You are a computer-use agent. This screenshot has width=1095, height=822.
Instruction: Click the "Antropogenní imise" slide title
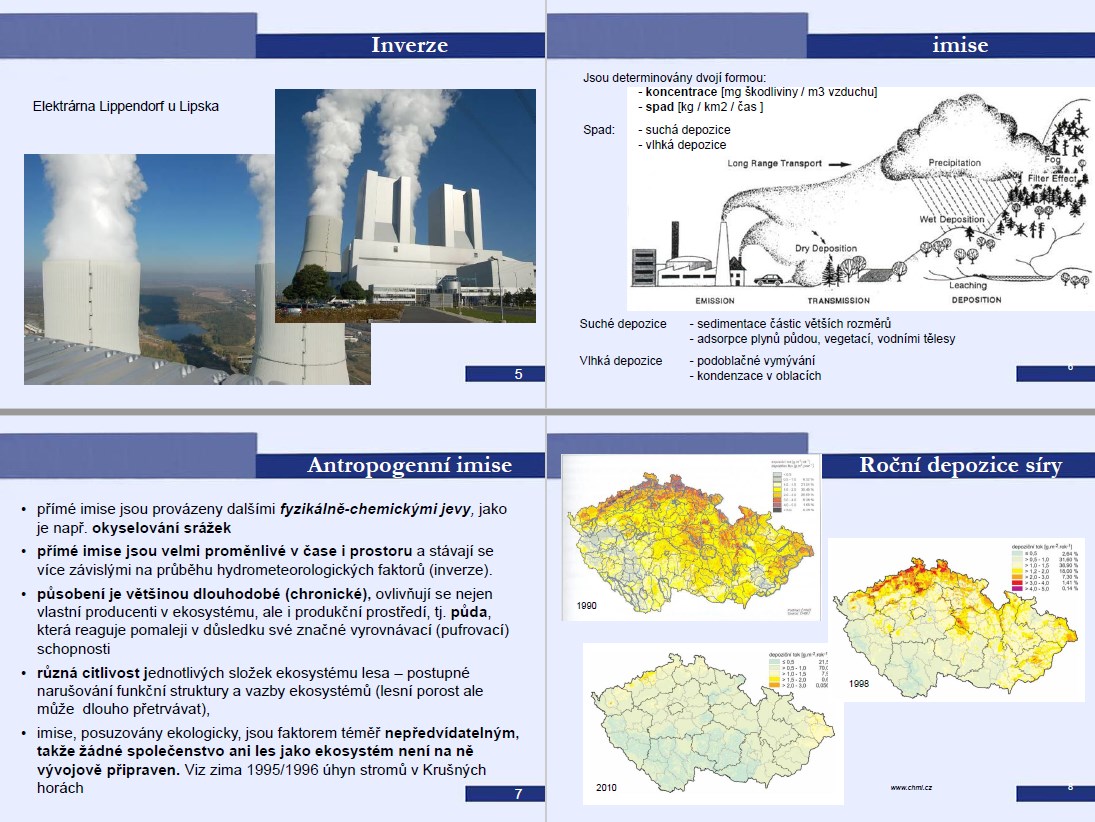409,465
